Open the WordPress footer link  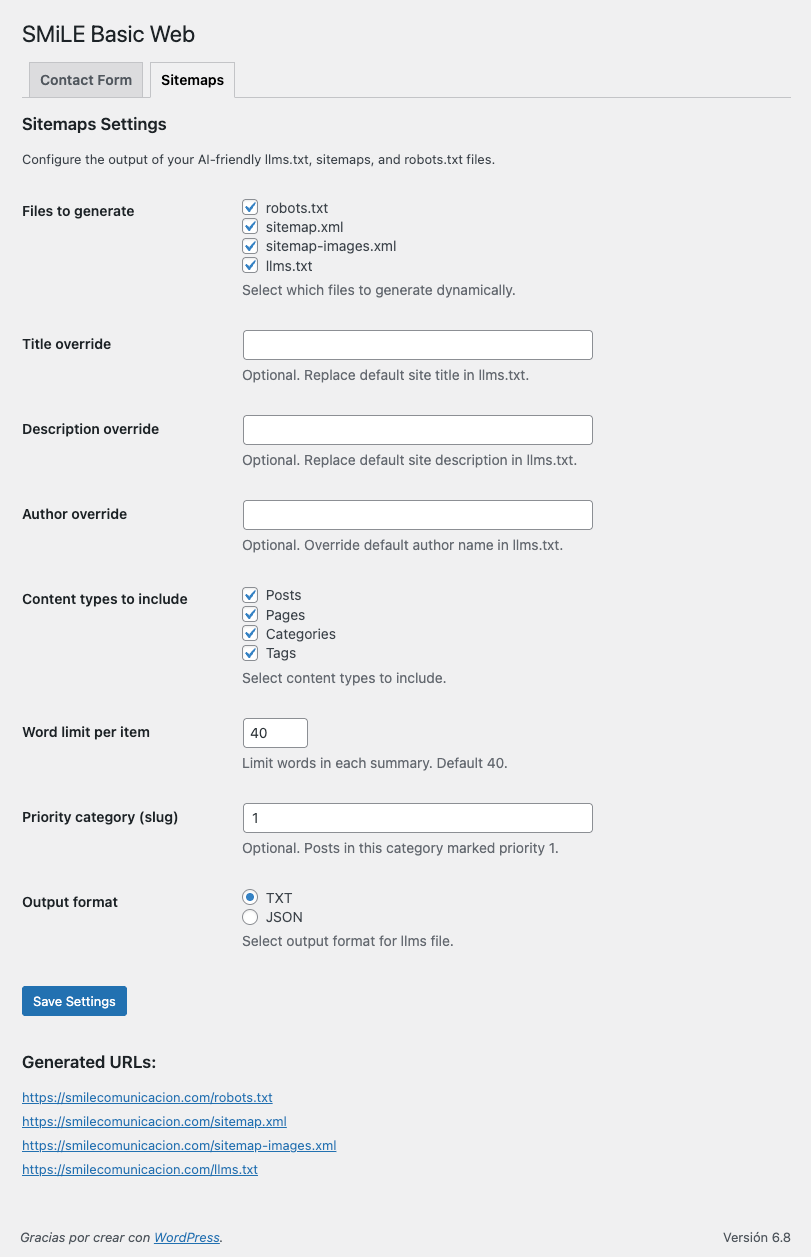tap(186, 1238)
